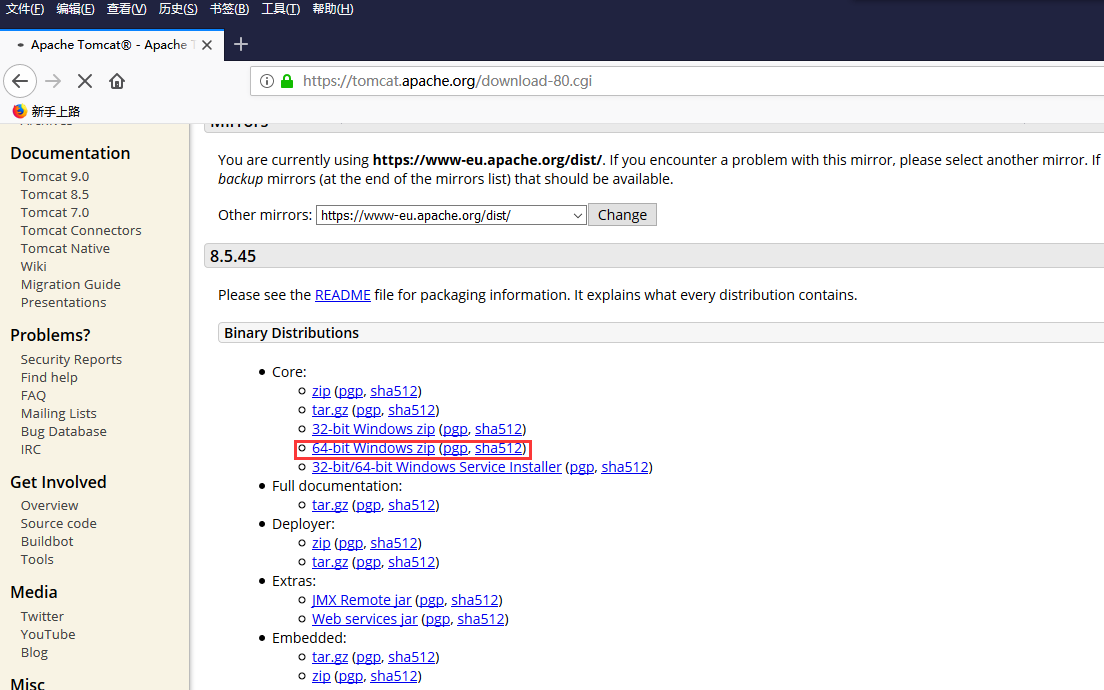
Task: Open the 历史(S) menu
Action: point(178,8)
